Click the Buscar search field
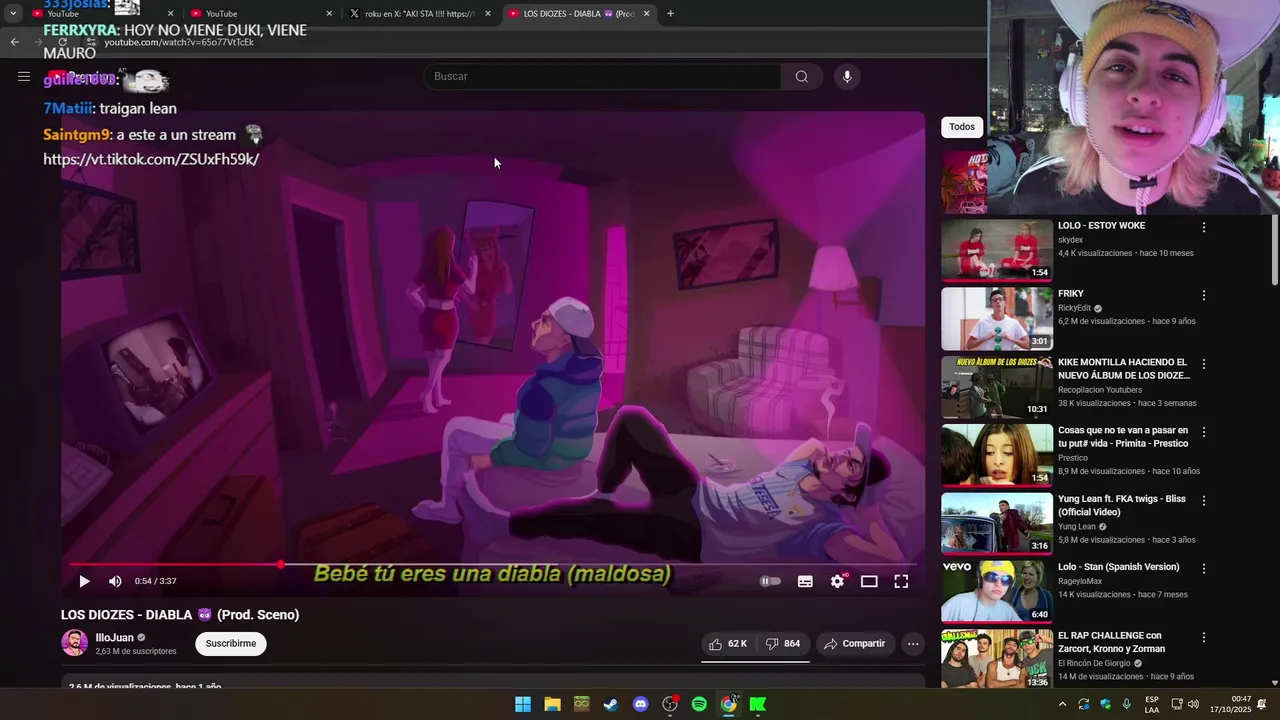The height and width of the screenshot is (720, 1280). tap(602, 77)
